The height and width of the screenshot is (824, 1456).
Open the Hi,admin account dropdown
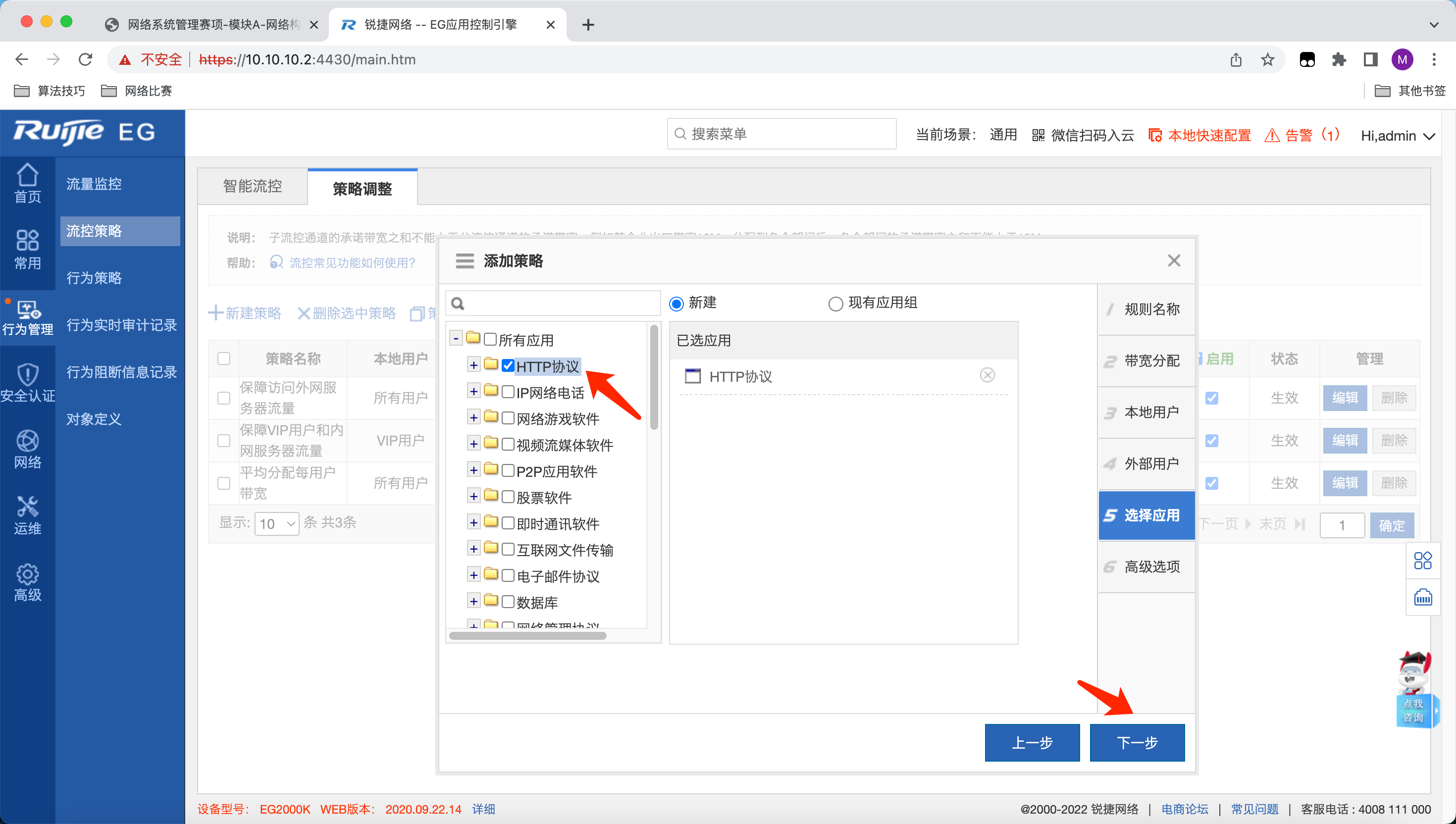[1397, 136]
